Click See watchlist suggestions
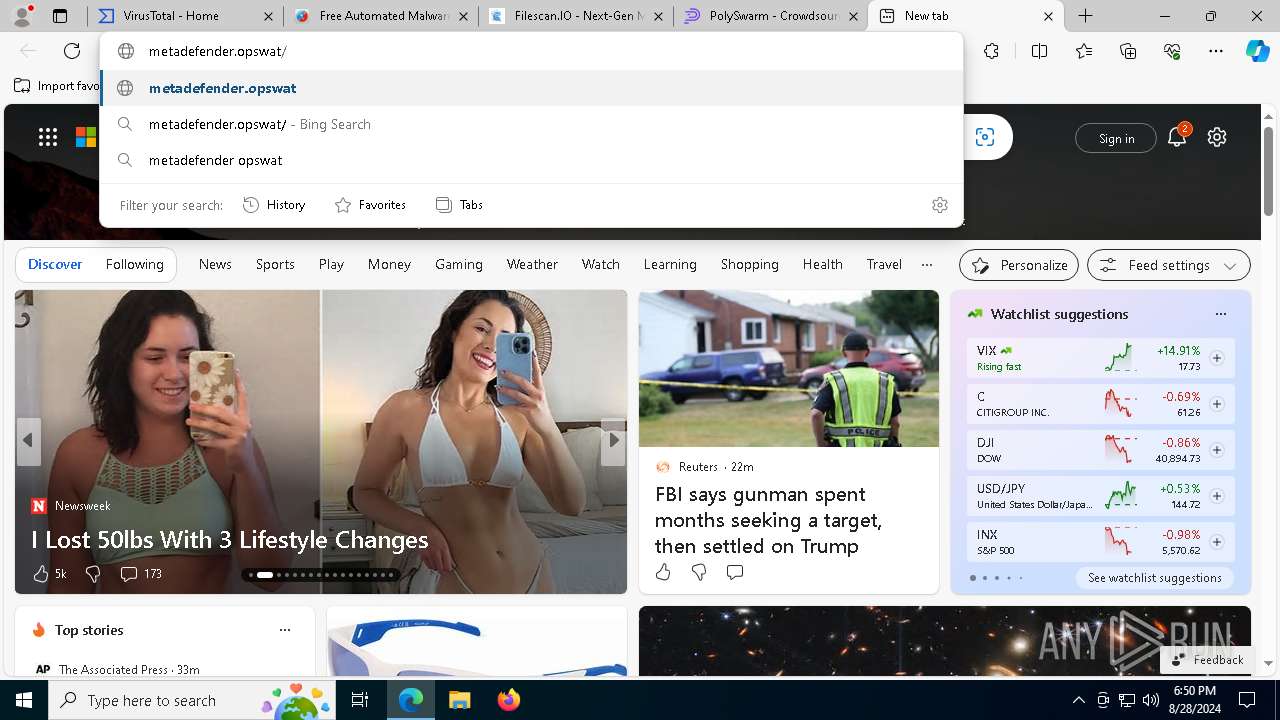 (x=1155, y=578)
